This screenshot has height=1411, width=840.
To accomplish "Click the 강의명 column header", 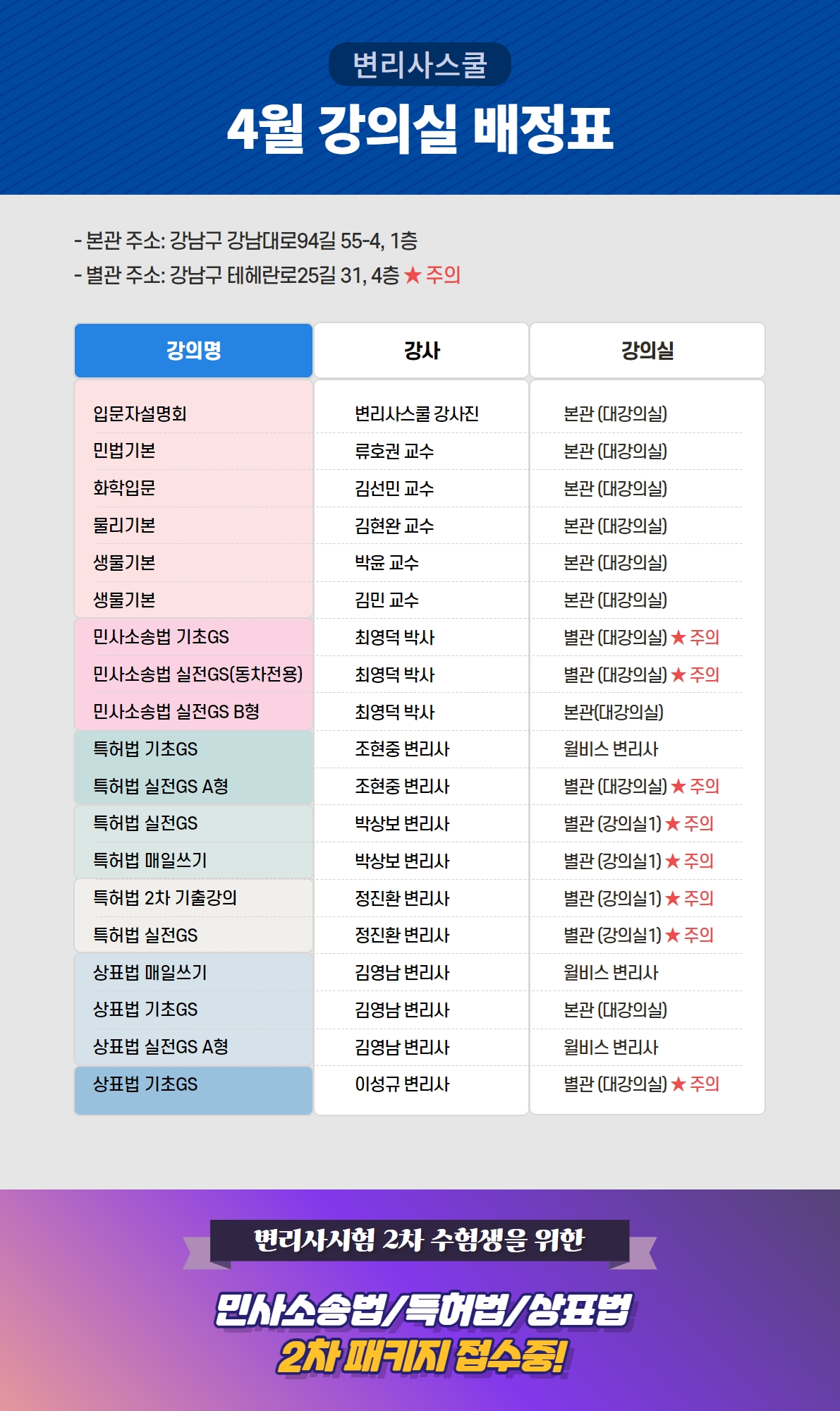I will 193,351.
